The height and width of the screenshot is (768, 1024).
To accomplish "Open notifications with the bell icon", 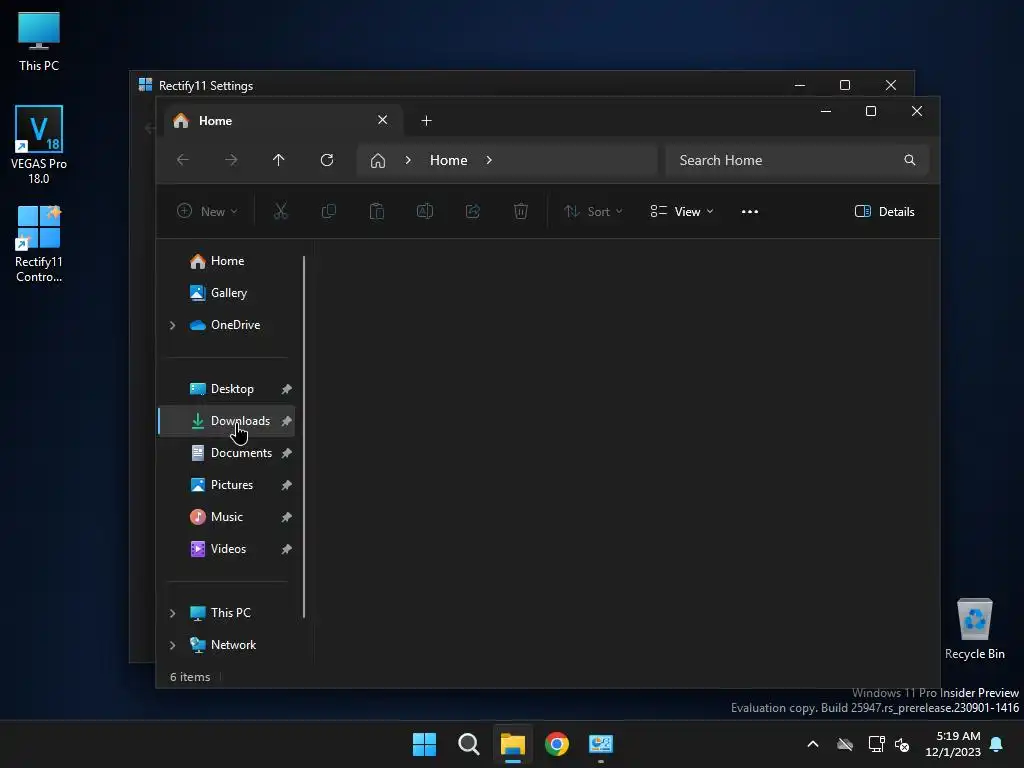I will point(997,744).
